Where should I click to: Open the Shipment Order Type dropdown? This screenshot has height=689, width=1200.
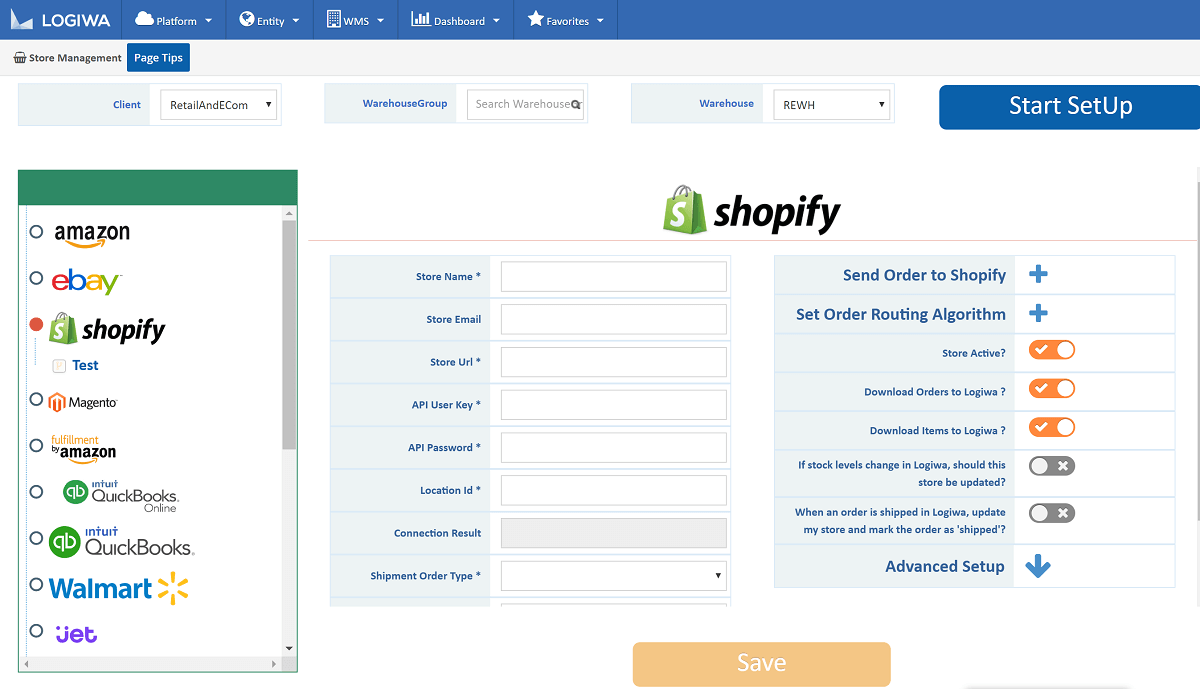click(613, 576)
